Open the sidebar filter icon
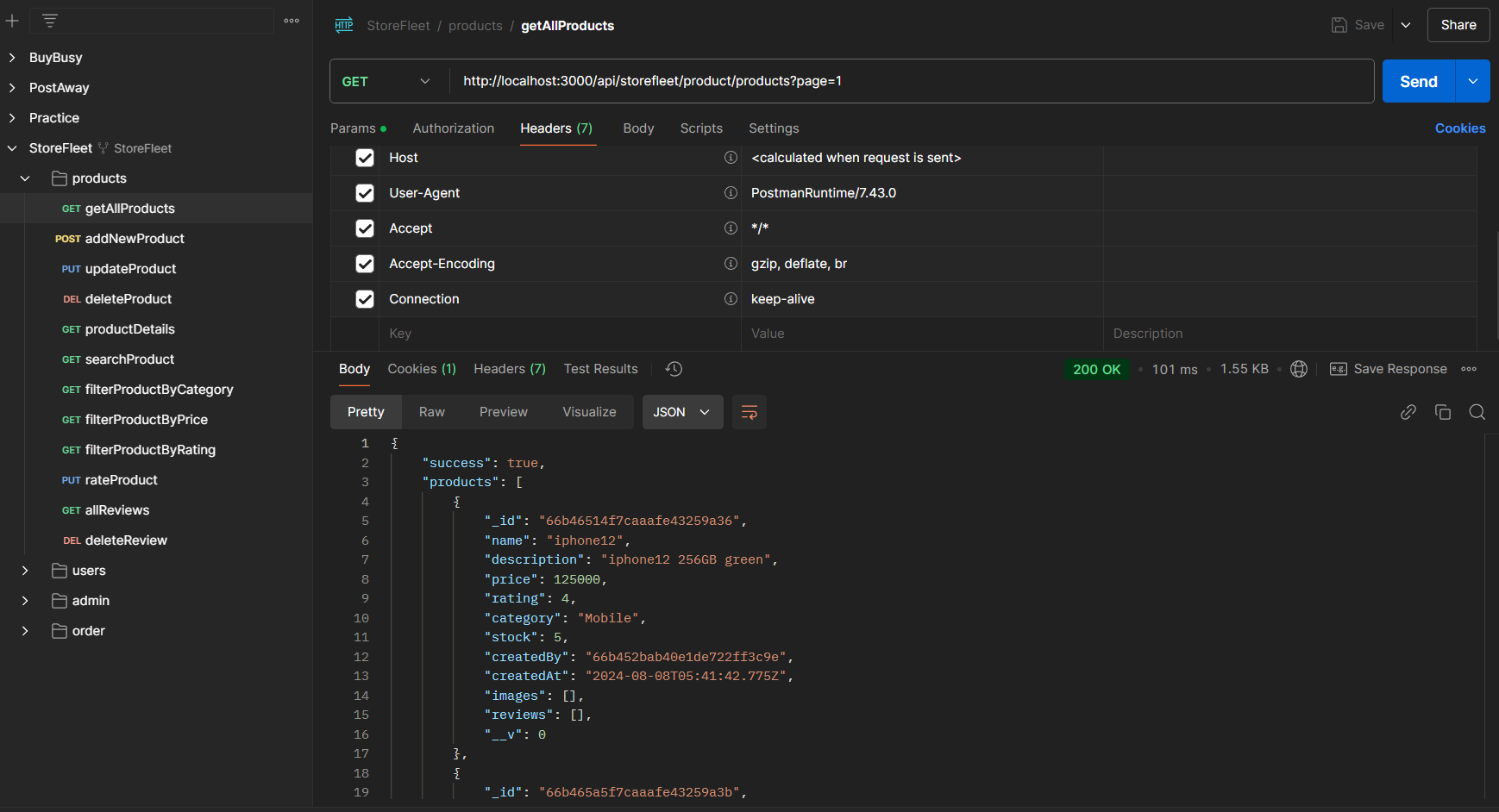The height and width of the screenshot is (812, 1499). click(x=49, y=20)
